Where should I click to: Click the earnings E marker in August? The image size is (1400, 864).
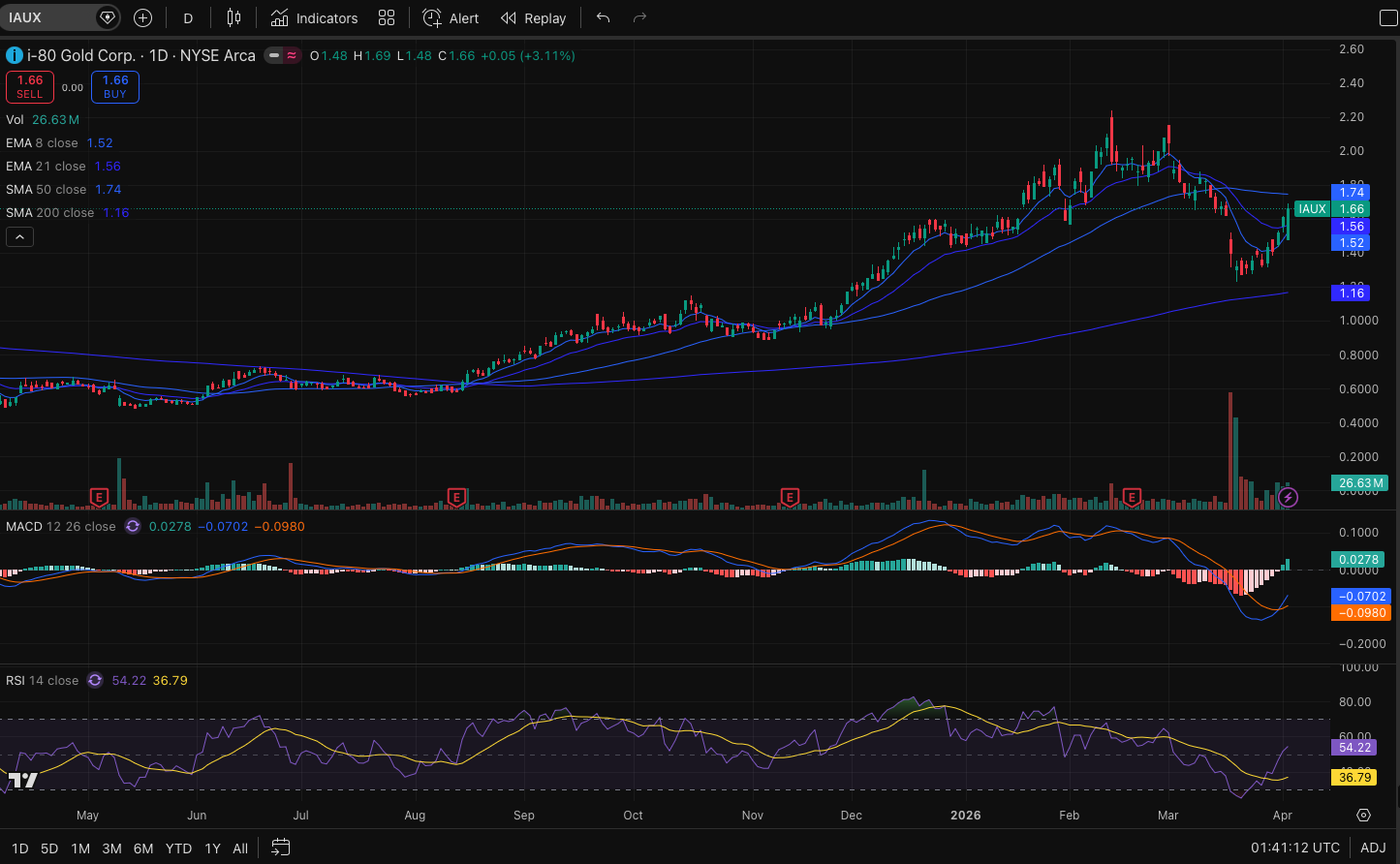456,497
